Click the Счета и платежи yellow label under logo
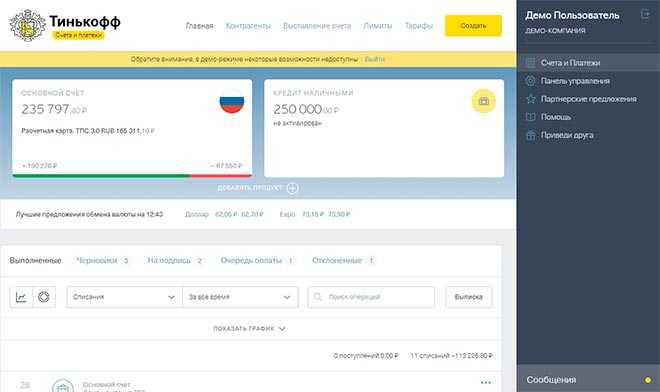The width and height of the screenshot is (660, 392). (x=79, y=35)
